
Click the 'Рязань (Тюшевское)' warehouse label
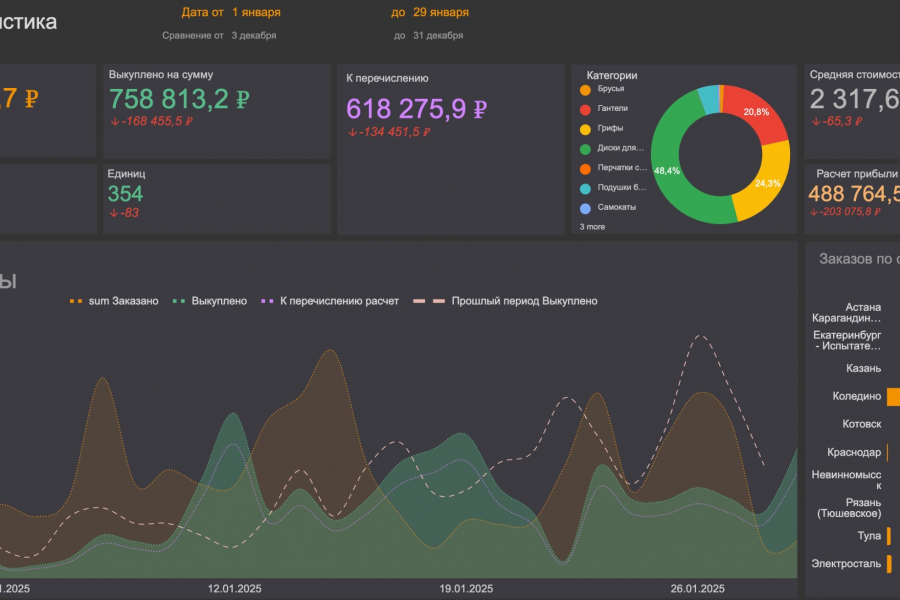[849, 508]
